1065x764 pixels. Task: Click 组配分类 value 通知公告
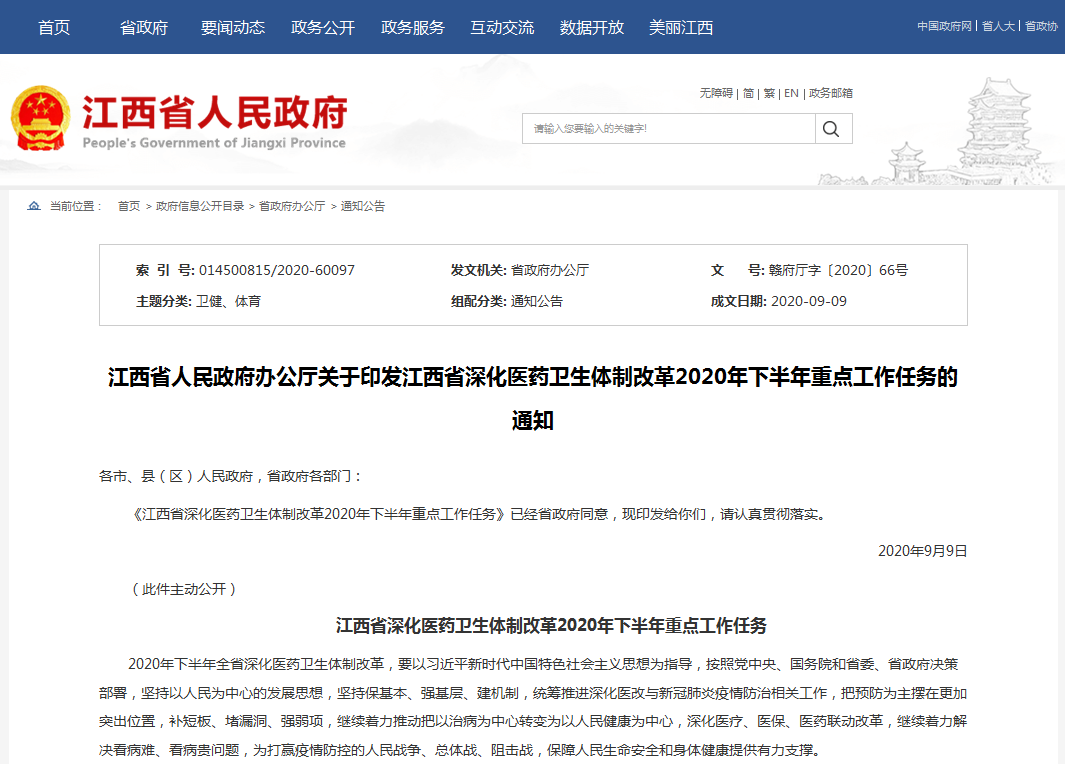coord(537,301)
